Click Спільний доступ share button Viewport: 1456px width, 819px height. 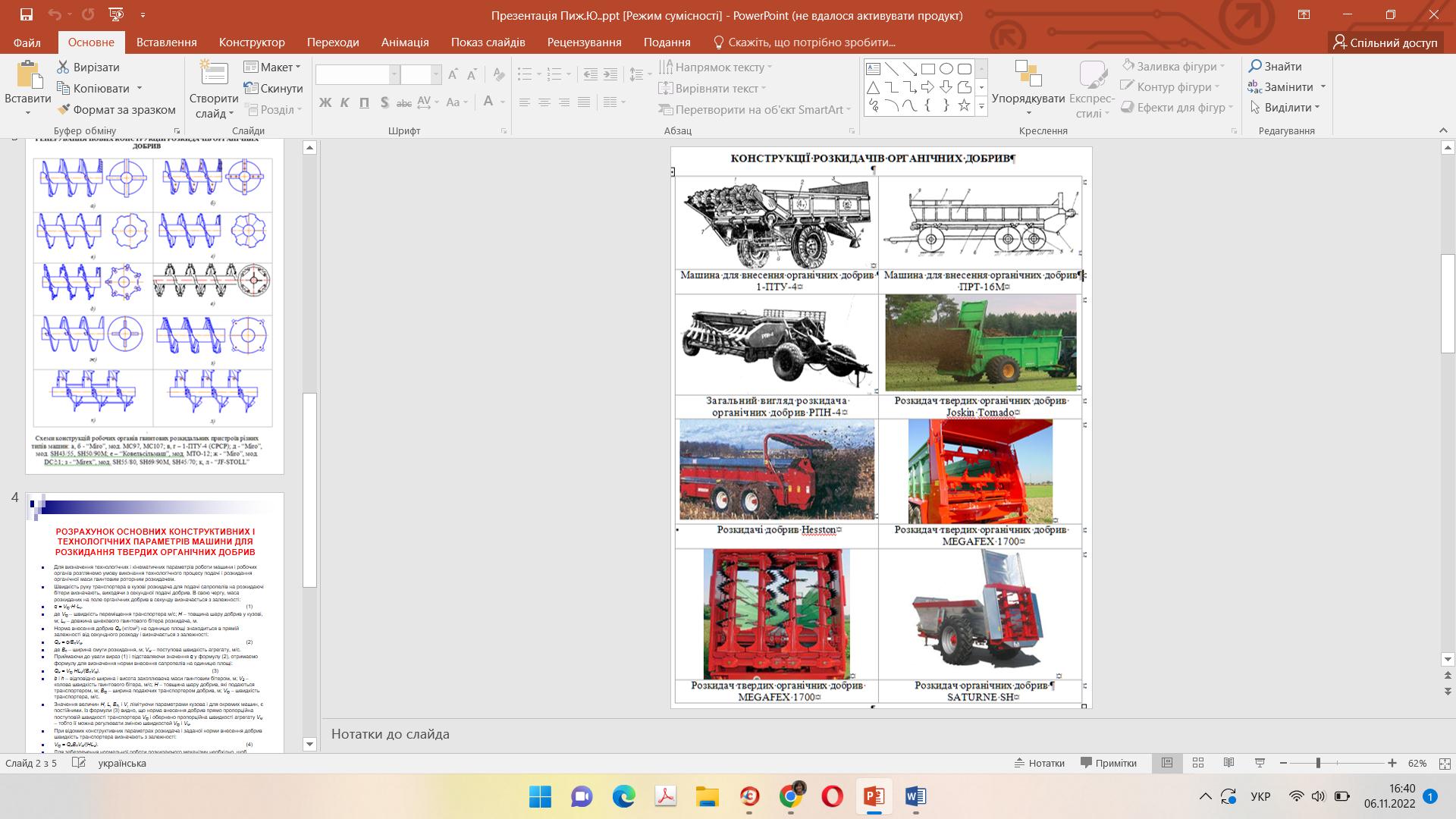point(1385,42)
